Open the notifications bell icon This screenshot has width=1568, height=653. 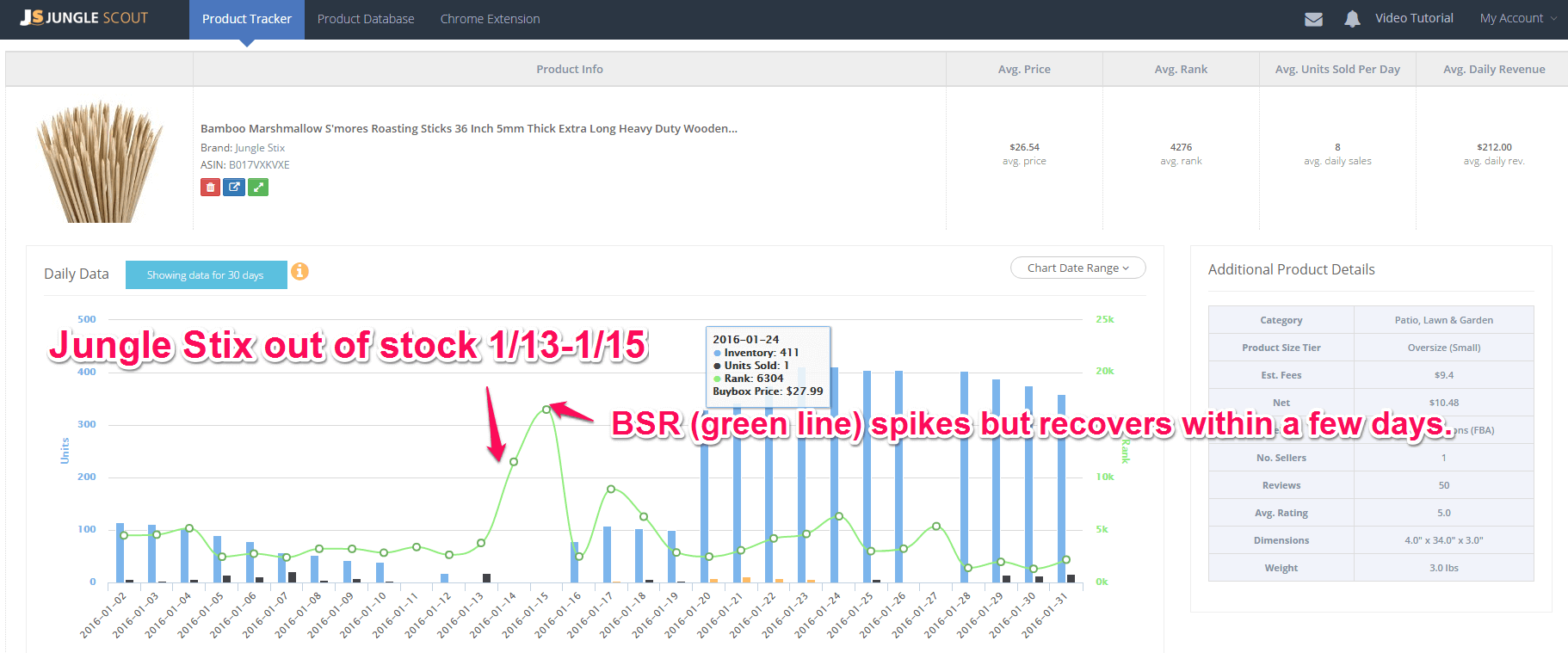click(1352, 19)
